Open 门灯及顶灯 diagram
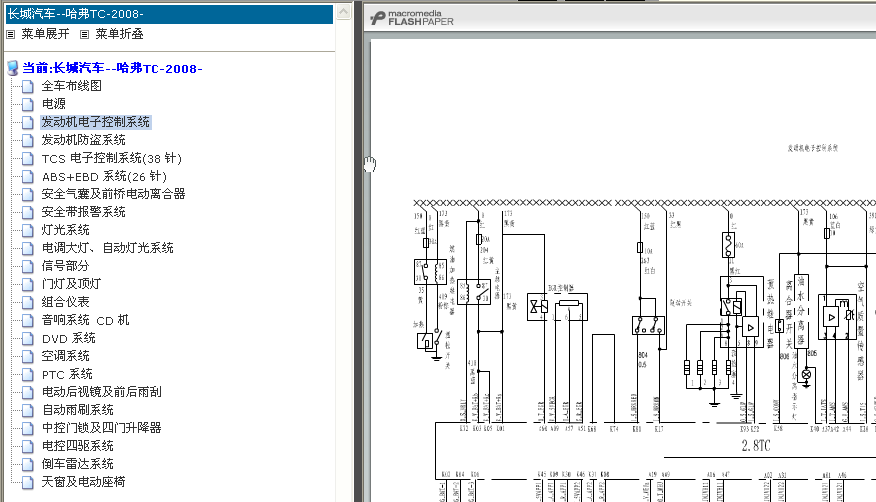Screen dimensions: 876x502 coord(71,284)
